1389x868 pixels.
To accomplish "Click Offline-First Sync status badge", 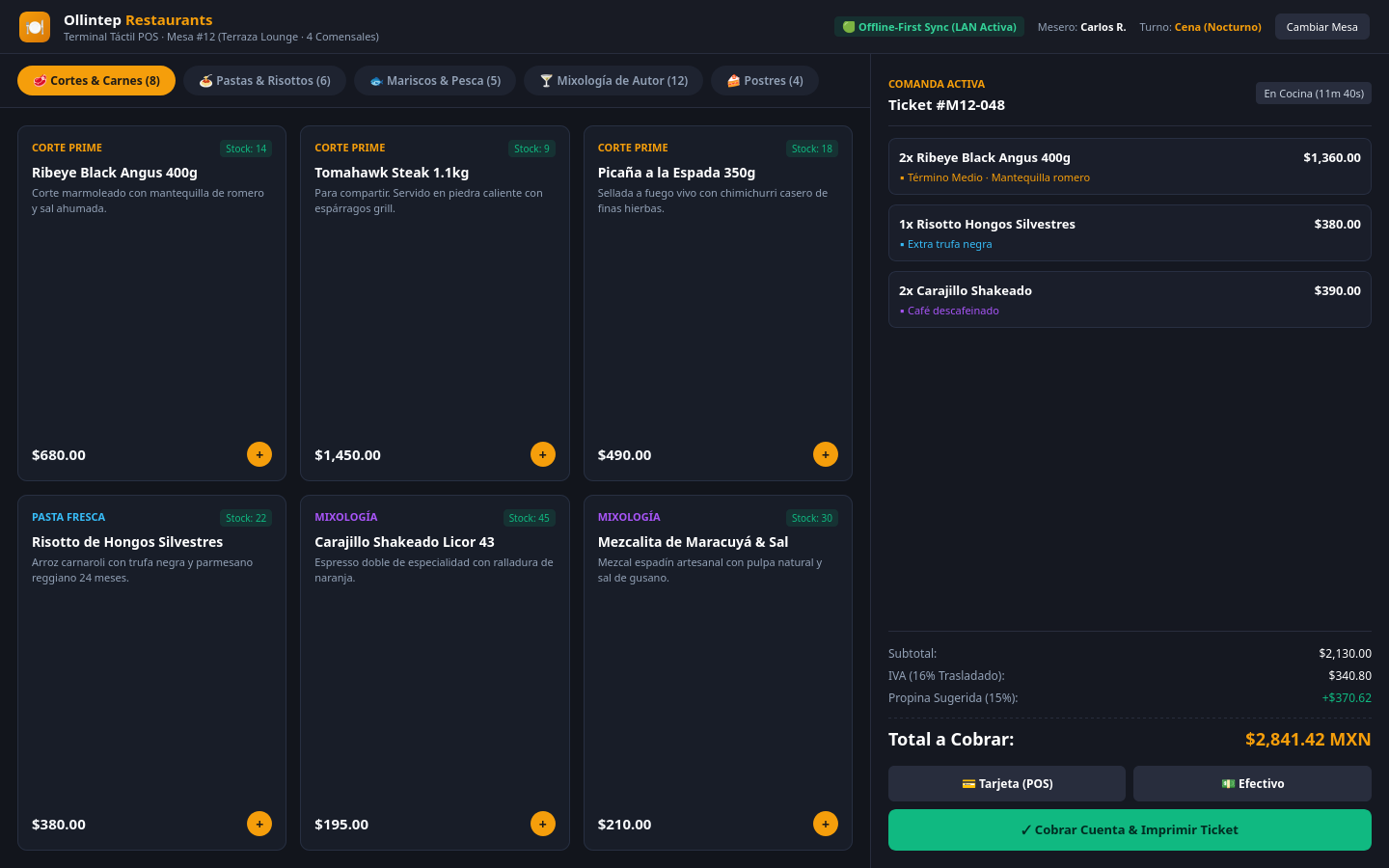I will pyautogui.click(x=929, y=27).
